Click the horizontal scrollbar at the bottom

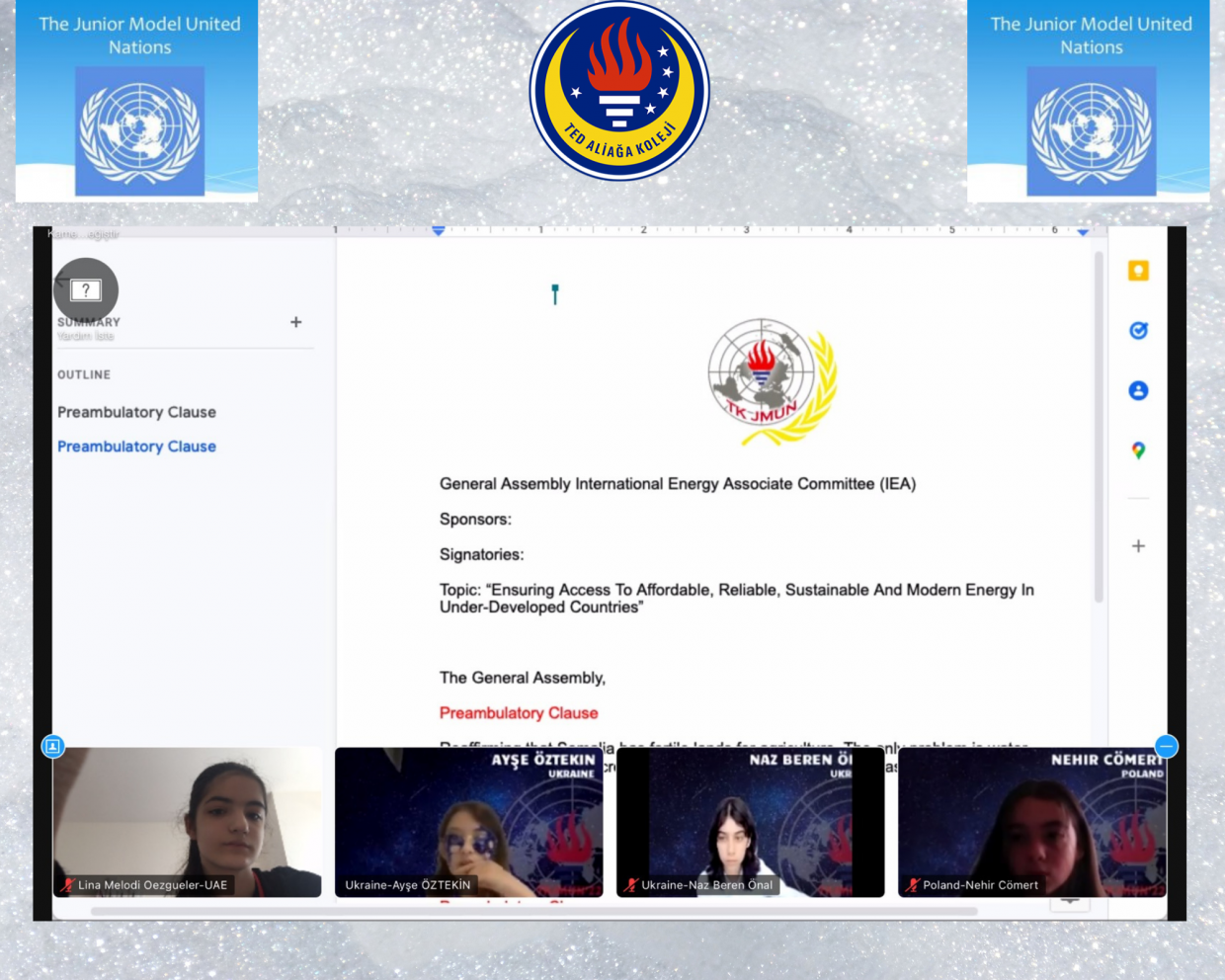pyautogui.click(x=533, y=911)
